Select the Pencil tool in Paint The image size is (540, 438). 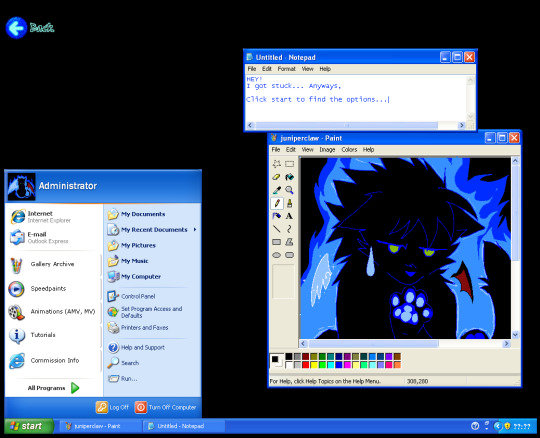coord(277,203)
